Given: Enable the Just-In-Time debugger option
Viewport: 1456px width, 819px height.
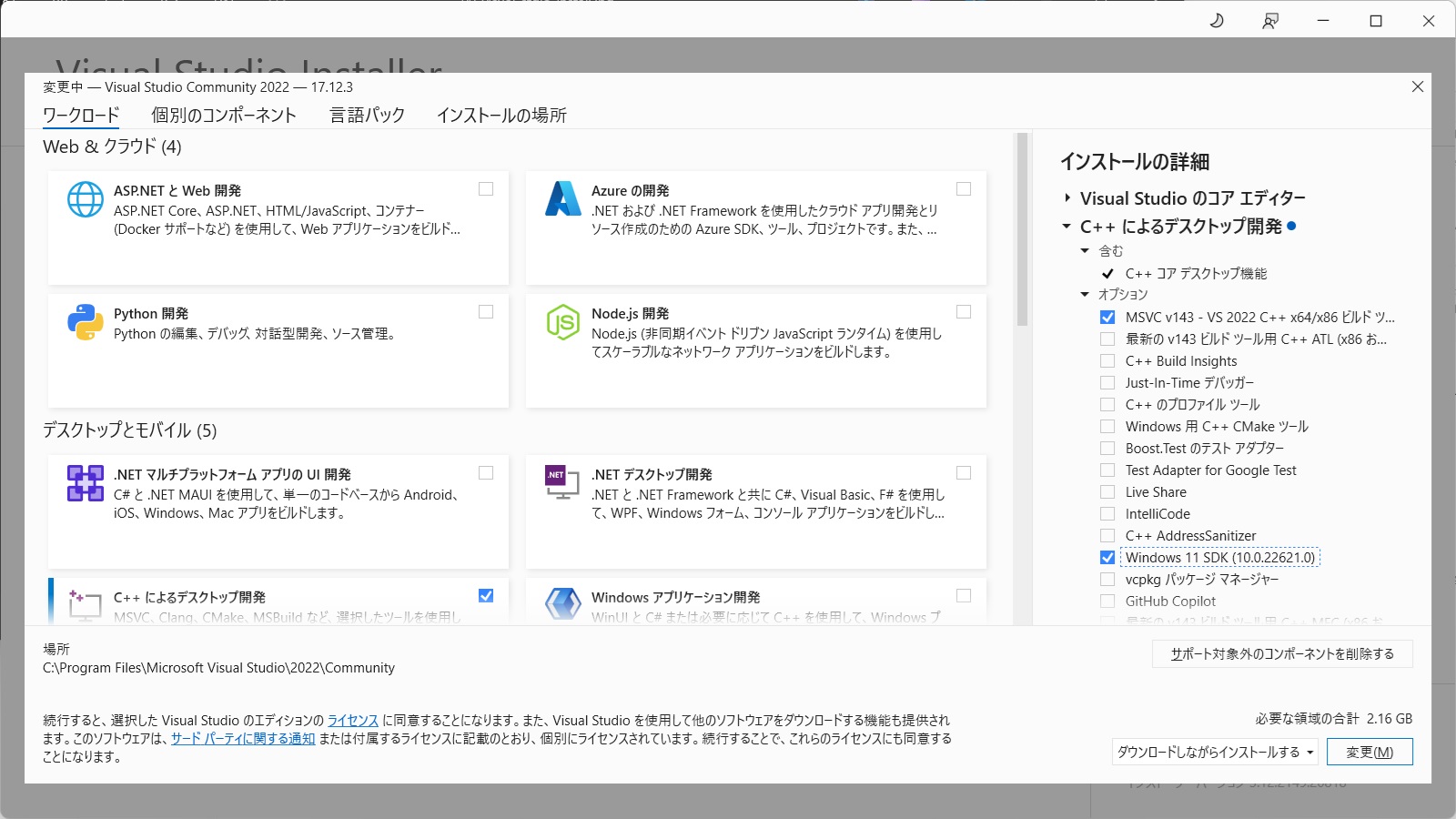Looking at the screenshot, I should 1107,383.
